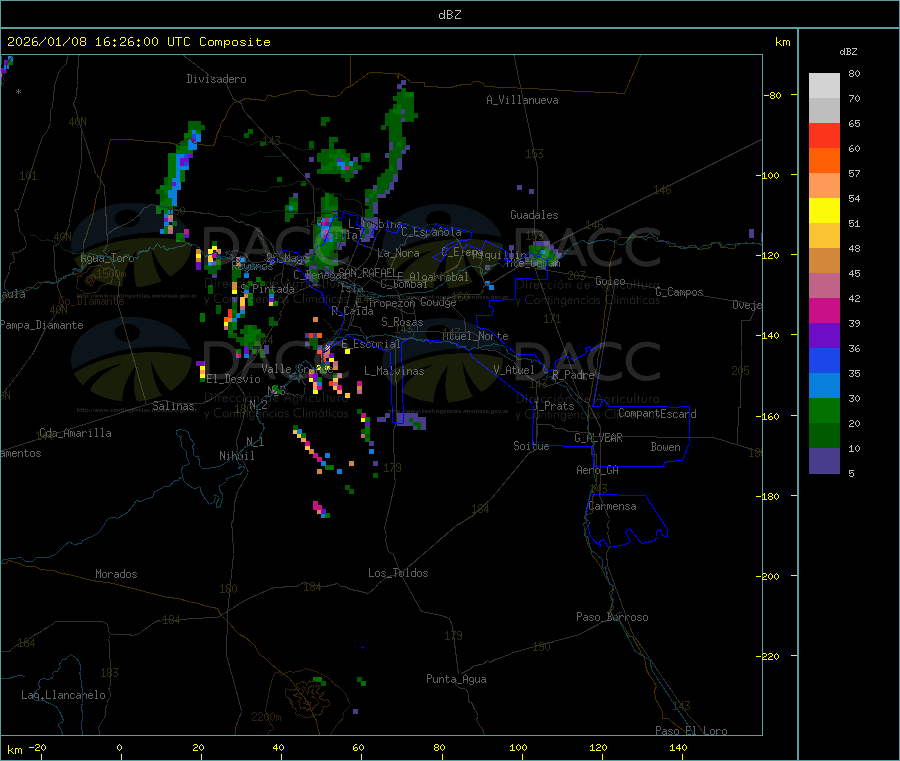Click the 30 dBZ green legend swatch

[824, 410]
